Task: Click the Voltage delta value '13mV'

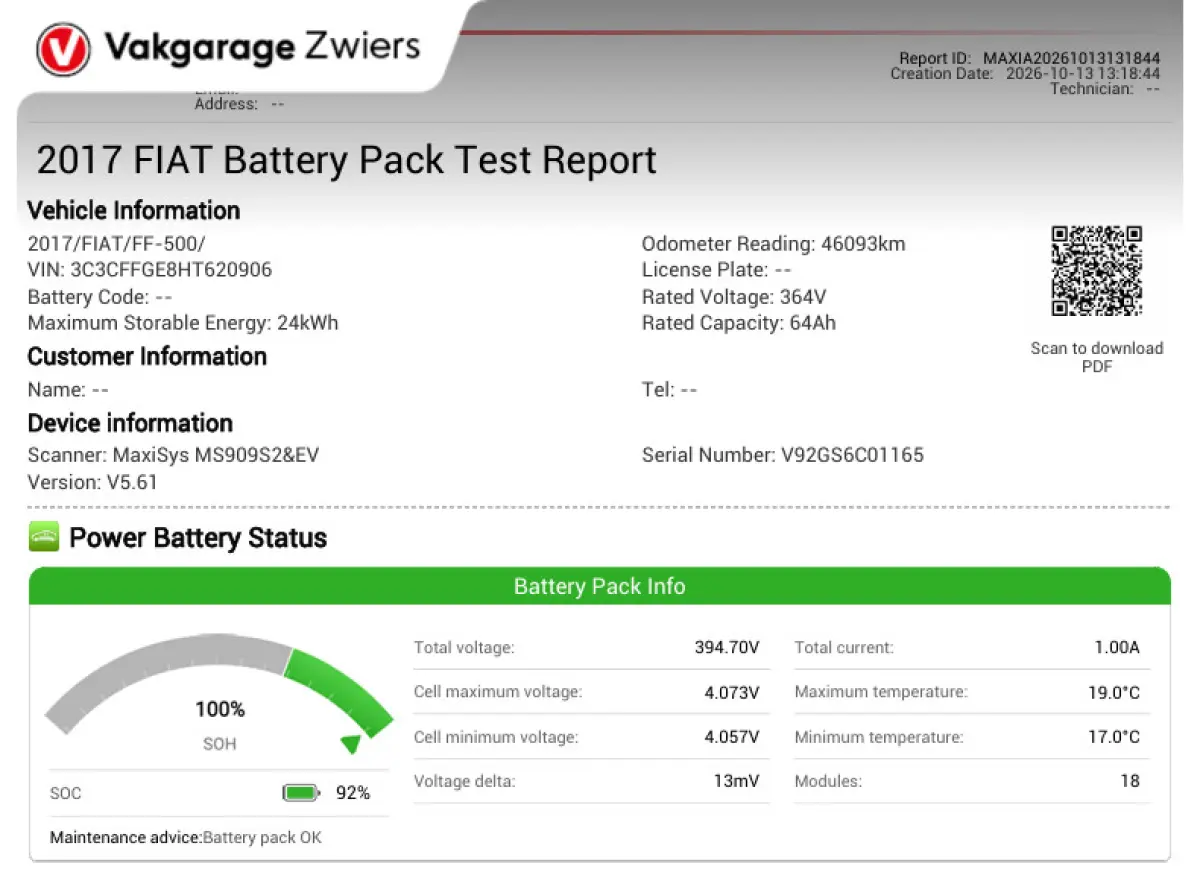Action: 737,781
